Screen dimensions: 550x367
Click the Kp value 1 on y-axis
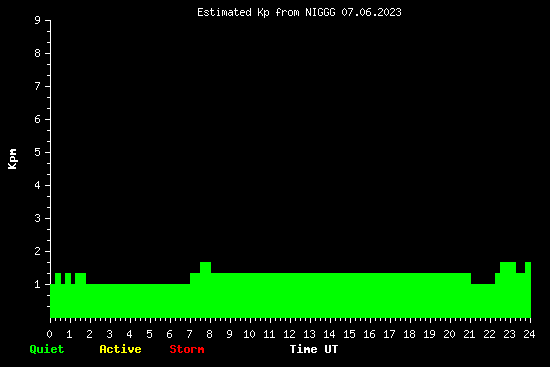37,284
